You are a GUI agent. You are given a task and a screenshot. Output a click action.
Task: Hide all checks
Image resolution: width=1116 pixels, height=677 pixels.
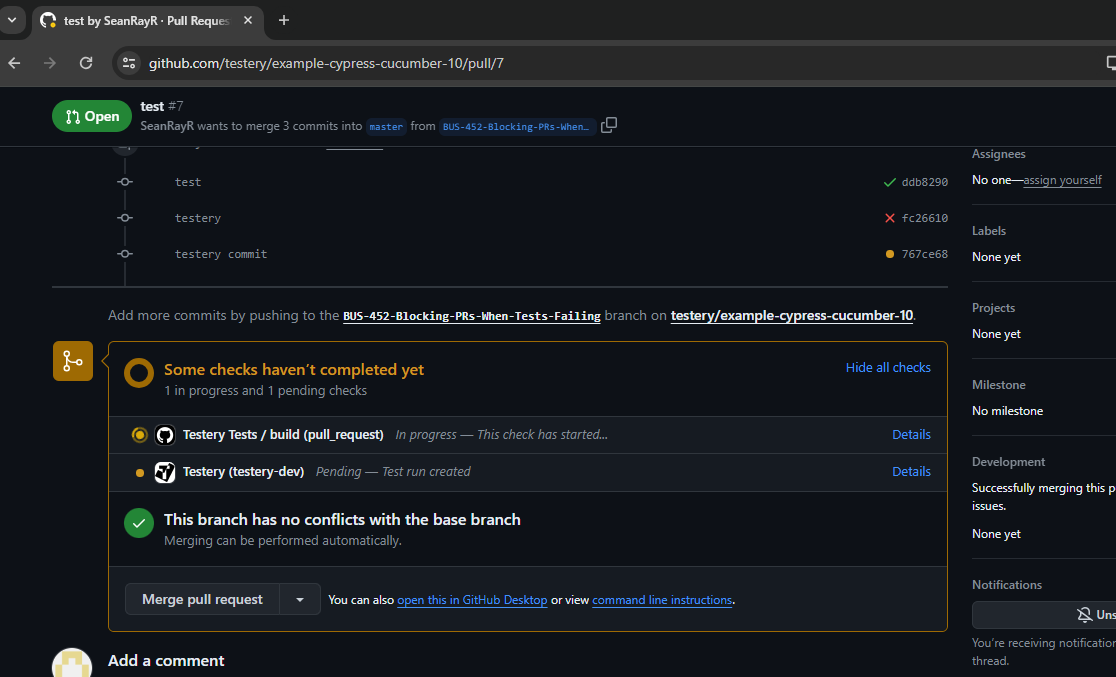[x=888, y=367]
